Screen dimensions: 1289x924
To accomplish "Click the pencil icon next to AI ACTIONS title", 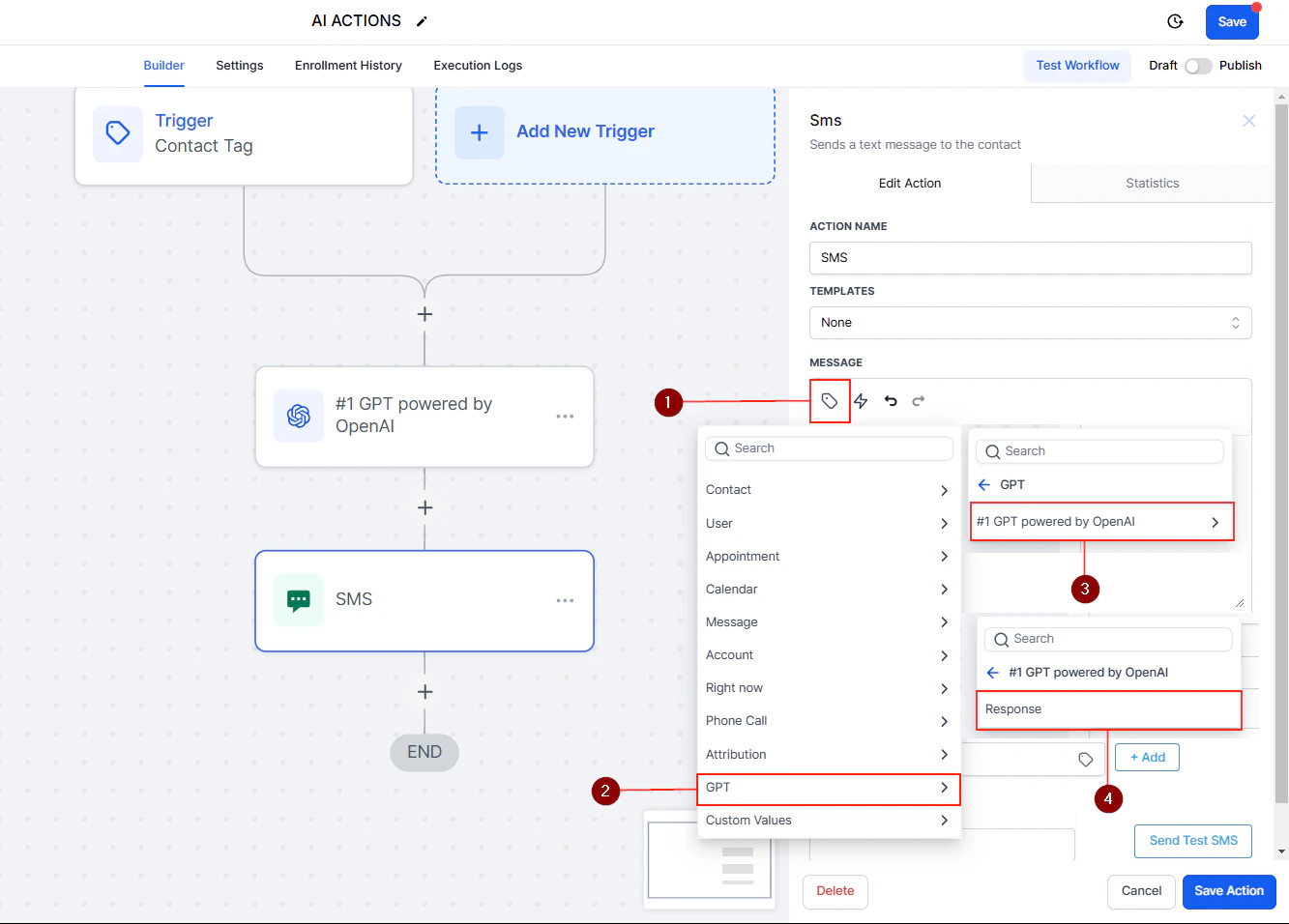I will tap(421, 19).
